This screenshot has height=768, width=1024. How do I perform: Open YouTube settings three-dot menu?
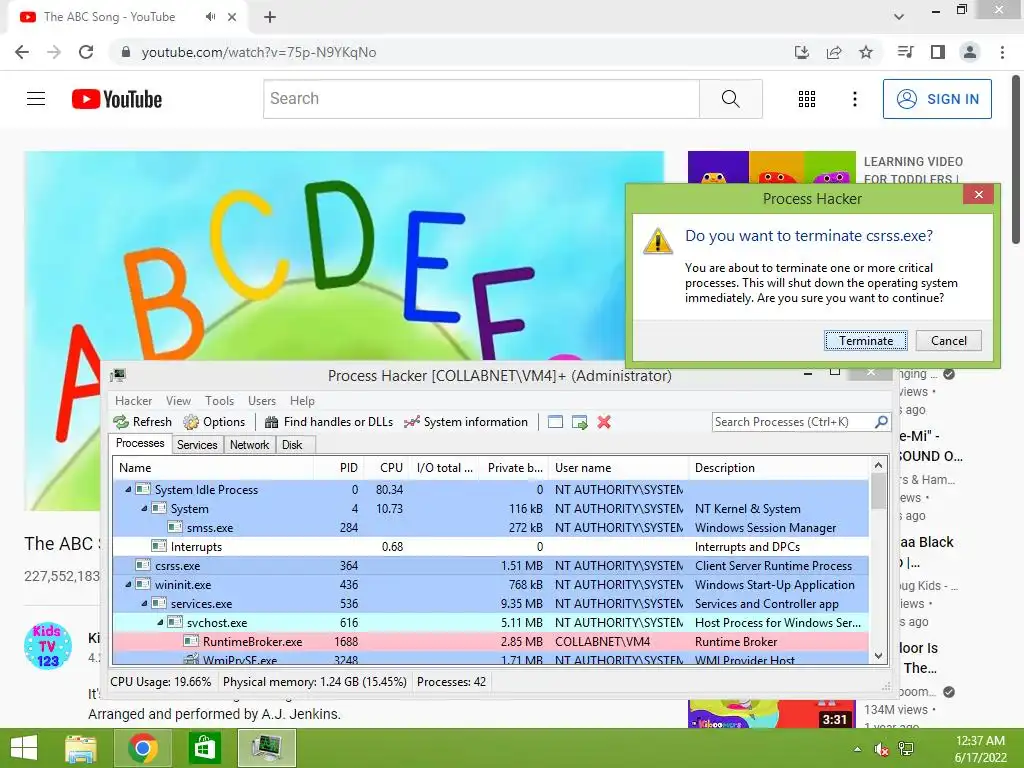click(854, 99)
